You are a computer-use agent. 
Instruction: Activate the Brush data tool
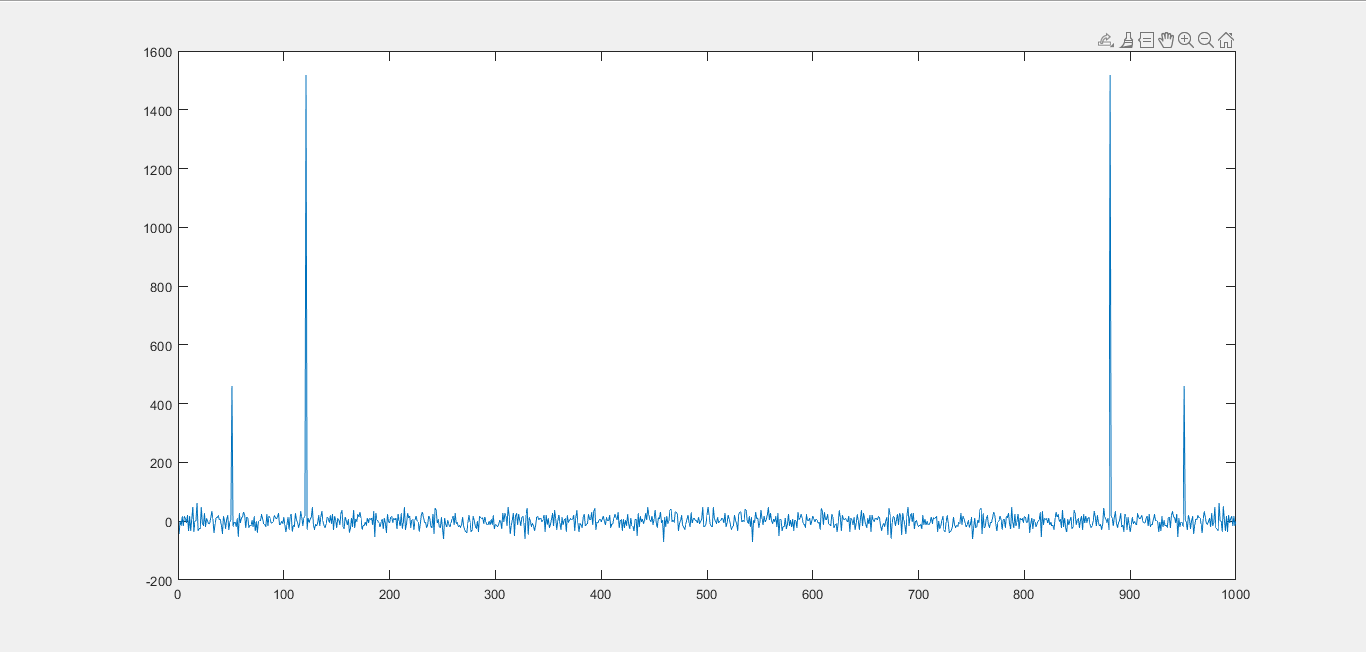click(1127, 40)
